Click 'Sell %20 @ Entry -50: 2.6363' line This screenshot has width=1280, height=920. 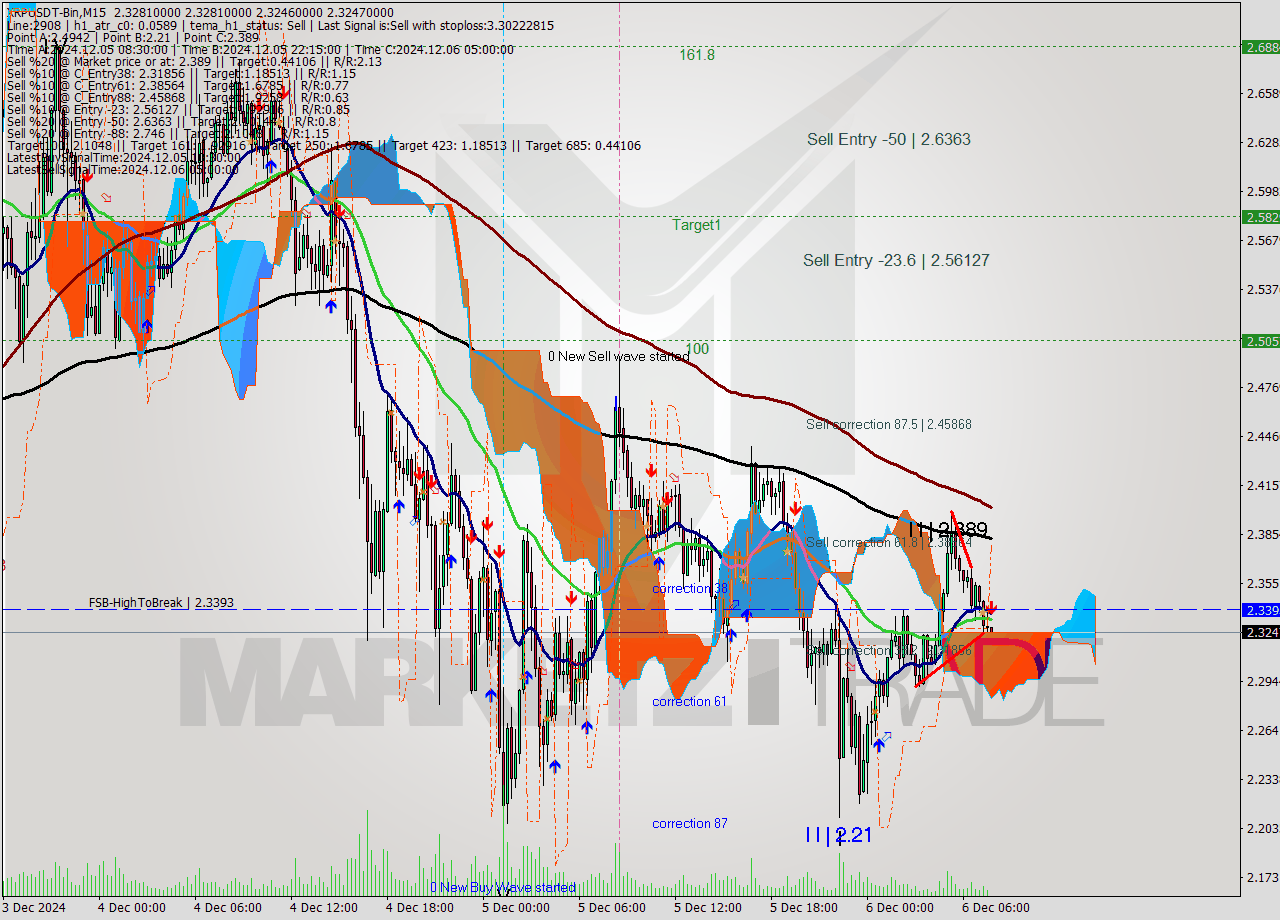[170, 121]
